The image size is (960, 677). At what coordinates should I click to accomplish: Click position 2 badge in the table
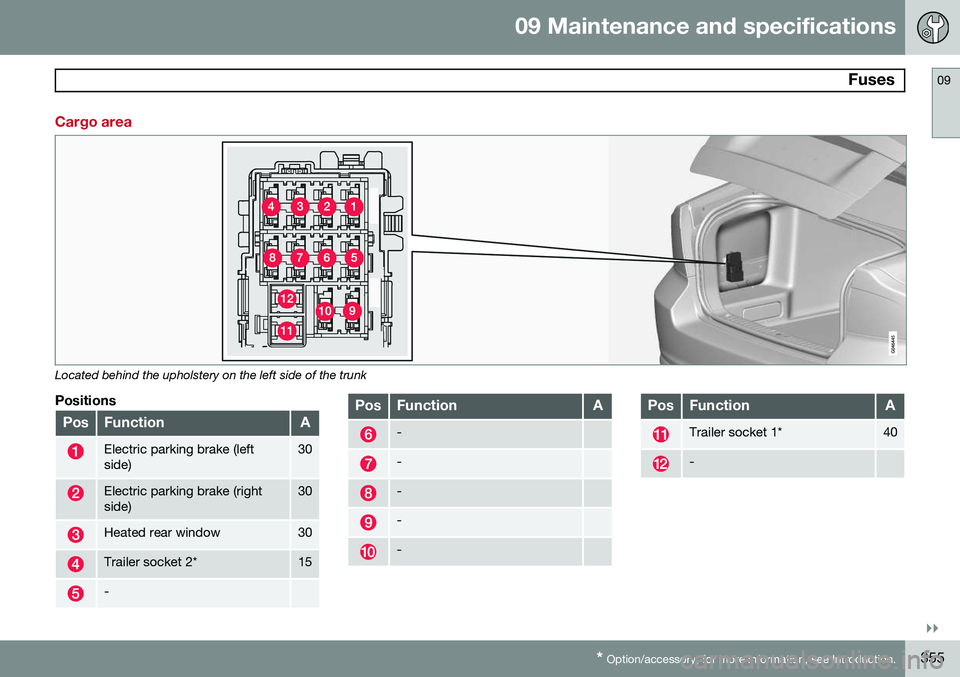pos(75,493)
